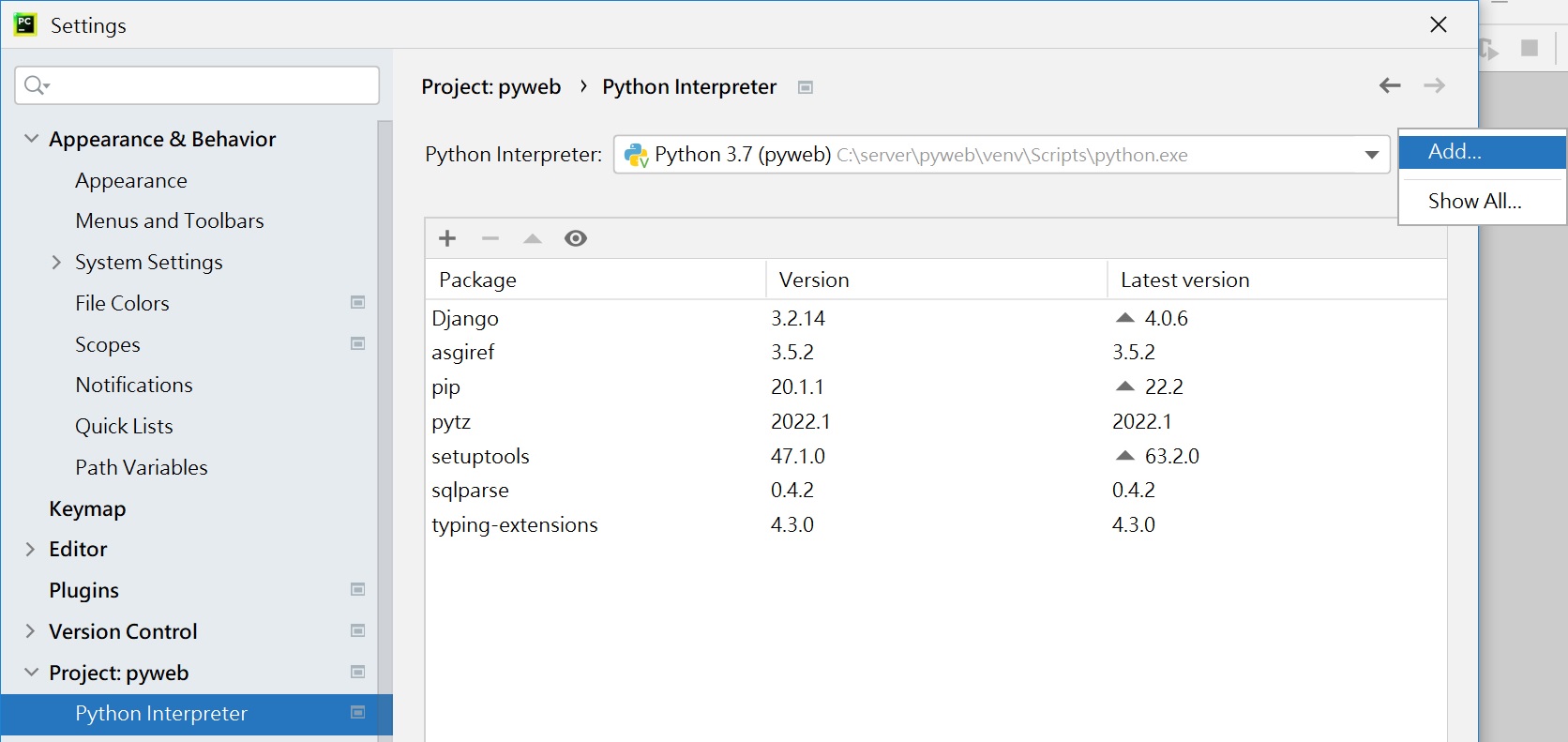This screenshot has height=742, width=1568.
Task: Open Quick Lists settings
Action: tap(124, 426)
